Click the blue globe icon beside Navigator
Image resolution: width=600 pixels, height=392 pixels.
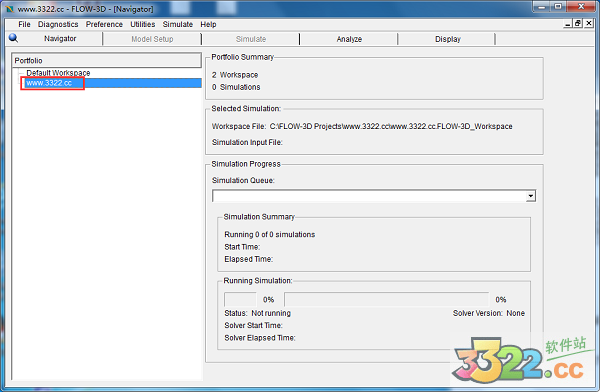click(13, 38)
